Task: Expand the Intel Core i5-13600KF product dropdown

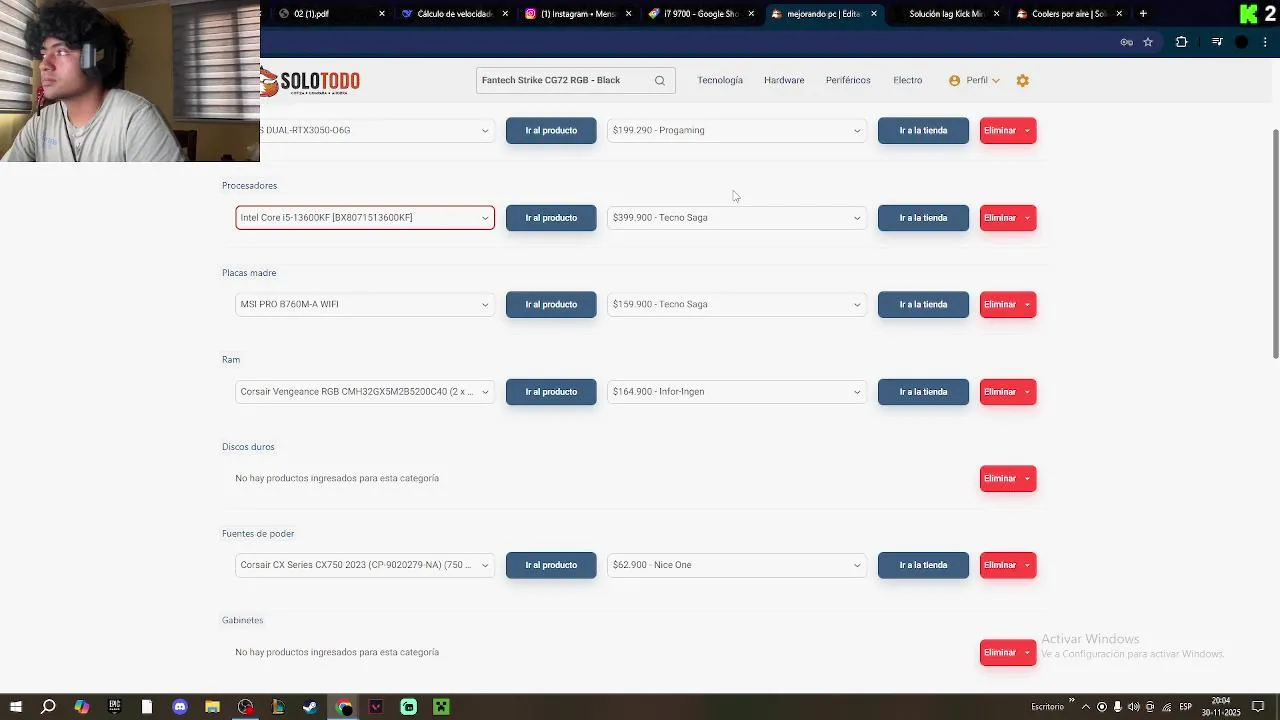Action: tap(365, 218)
